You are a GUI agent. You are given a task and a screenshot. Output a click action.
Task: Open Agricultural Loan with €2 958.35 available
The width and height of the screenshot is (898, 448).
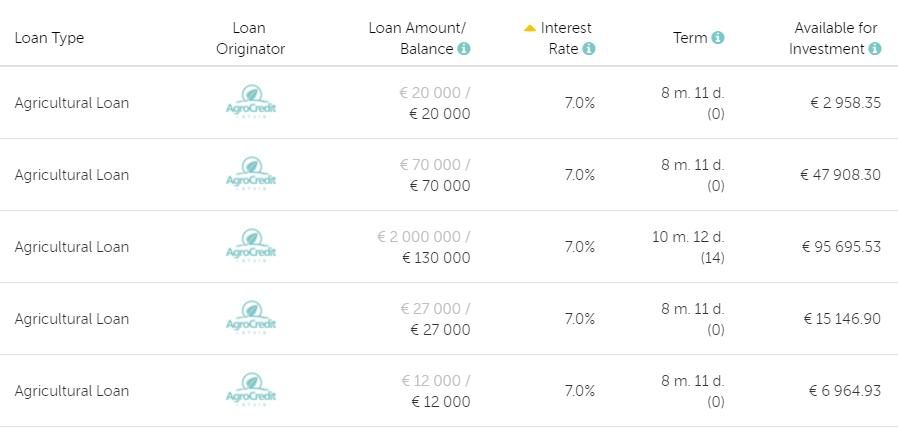[x=72, y=103]
